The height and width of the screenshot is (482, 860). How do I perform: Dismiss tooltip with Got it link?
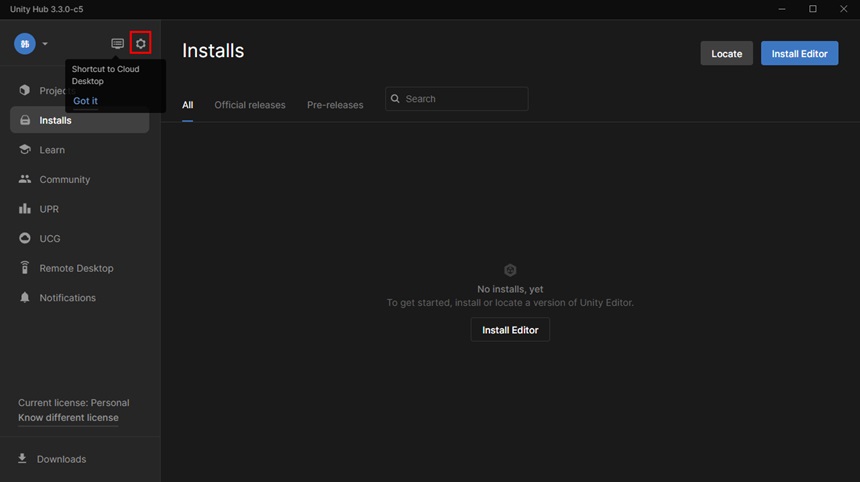85,101
